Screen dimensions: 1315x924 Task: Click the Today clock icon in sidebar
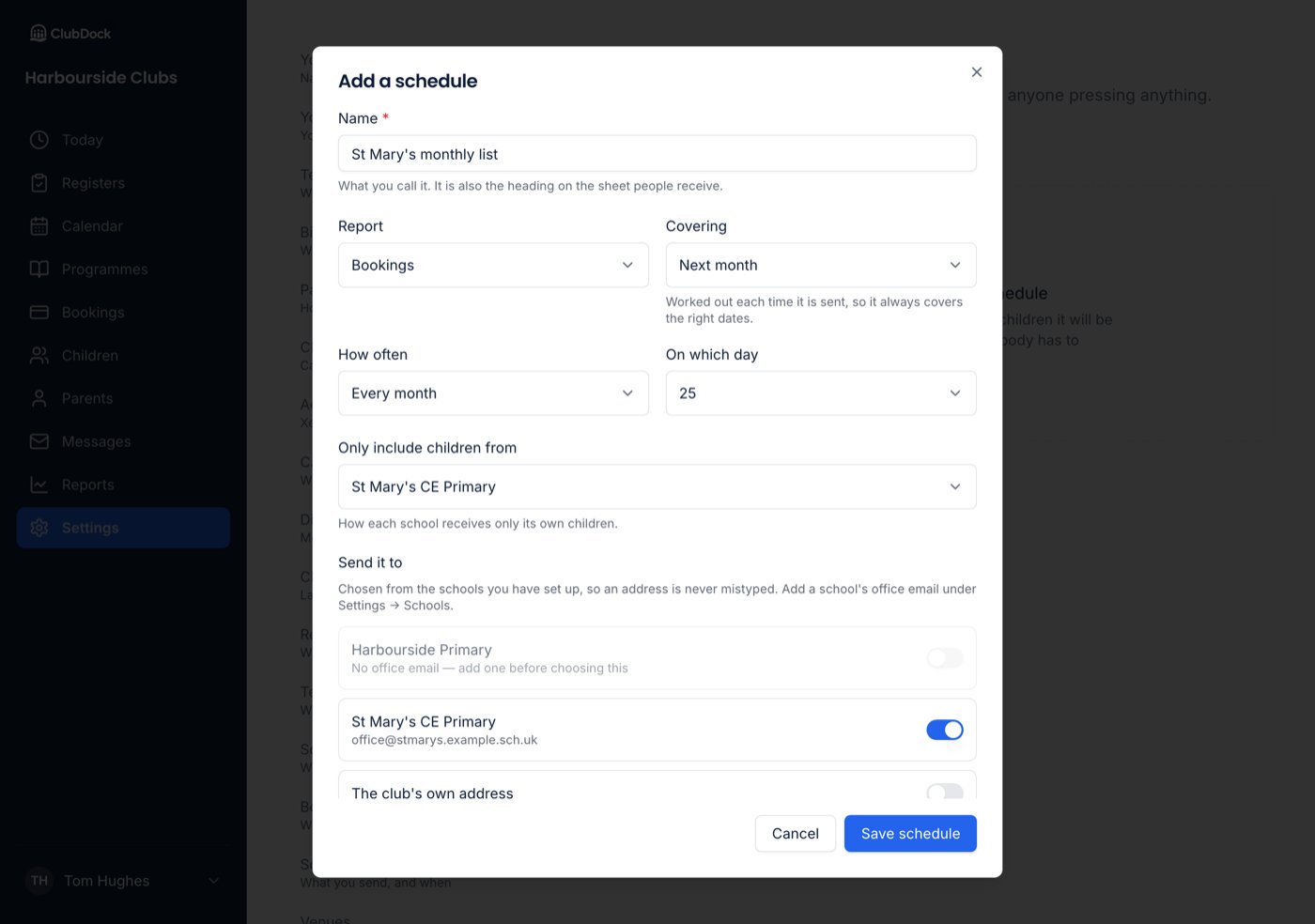pos(39,140)
